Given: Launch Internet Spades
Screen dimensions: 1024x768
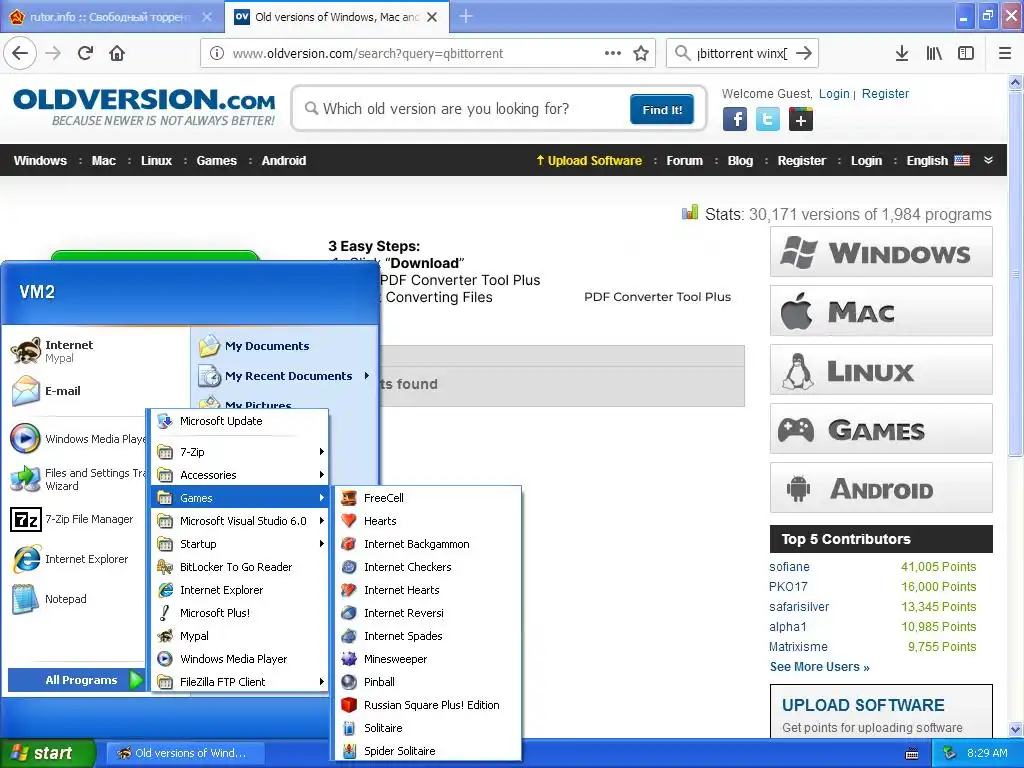Looking at the screenshot, I should pyautogui.click(x=428, y=635).
